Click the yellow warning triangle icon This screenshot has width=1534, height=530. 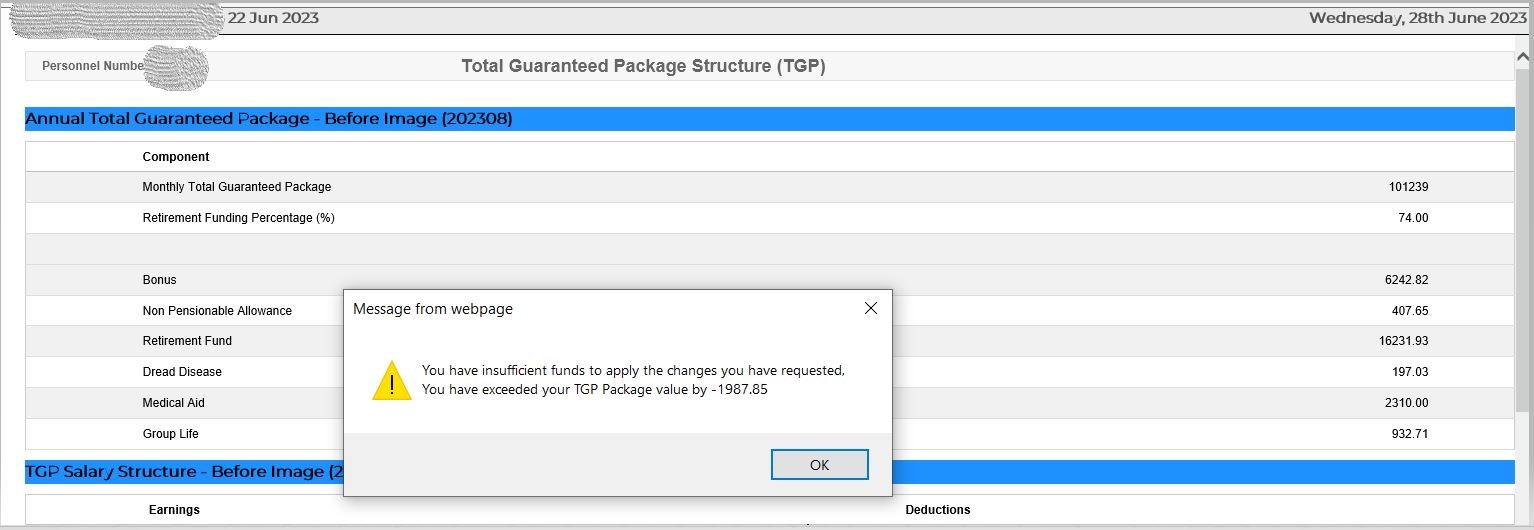(x=391, y=381)
